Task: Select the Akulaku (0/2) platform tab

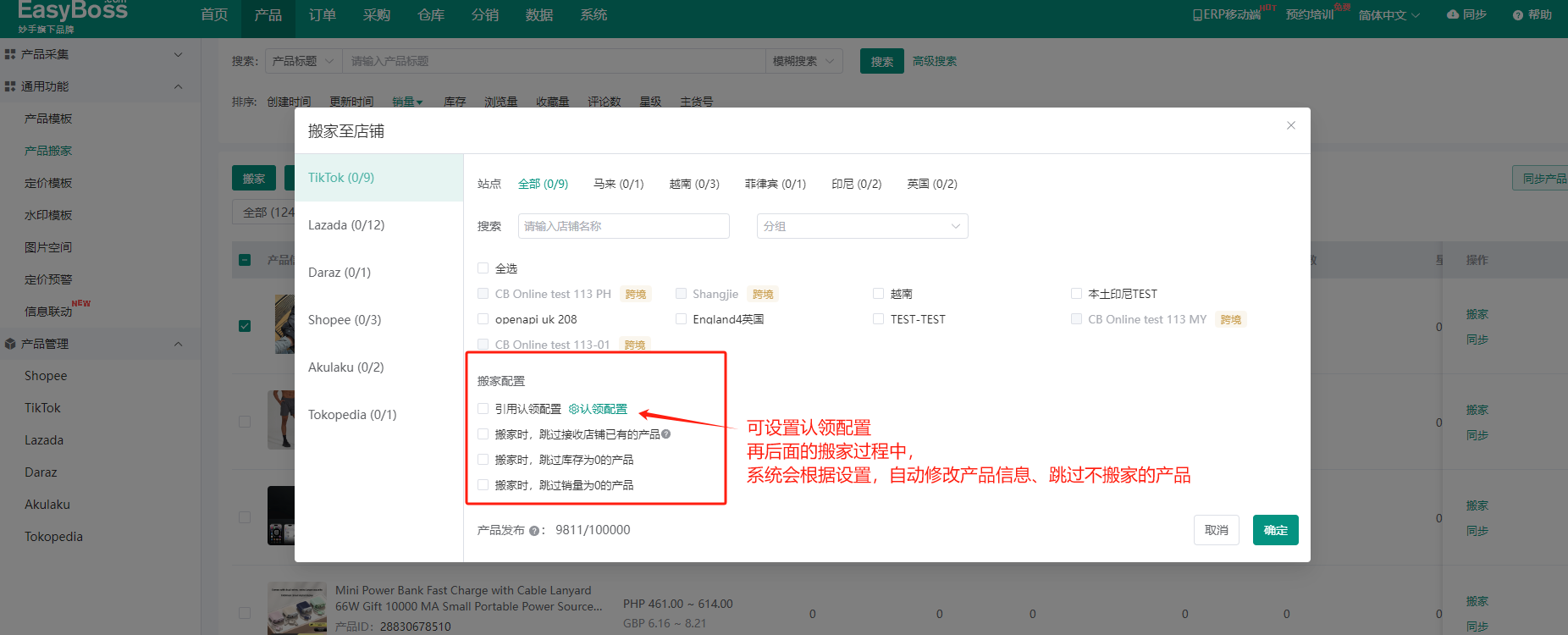Action: pos(378,367)
